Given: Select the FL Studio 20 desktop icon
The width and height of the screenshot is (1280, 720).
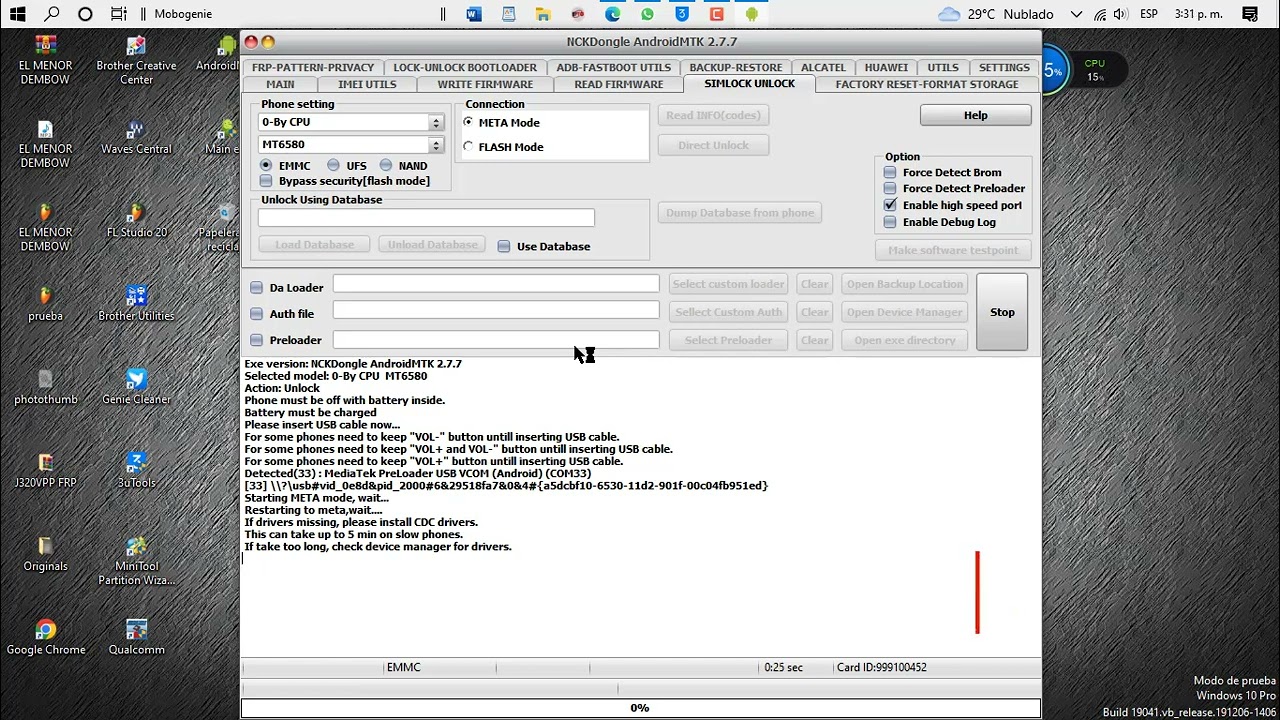Looking at the screenshot, I should point(136,220).
